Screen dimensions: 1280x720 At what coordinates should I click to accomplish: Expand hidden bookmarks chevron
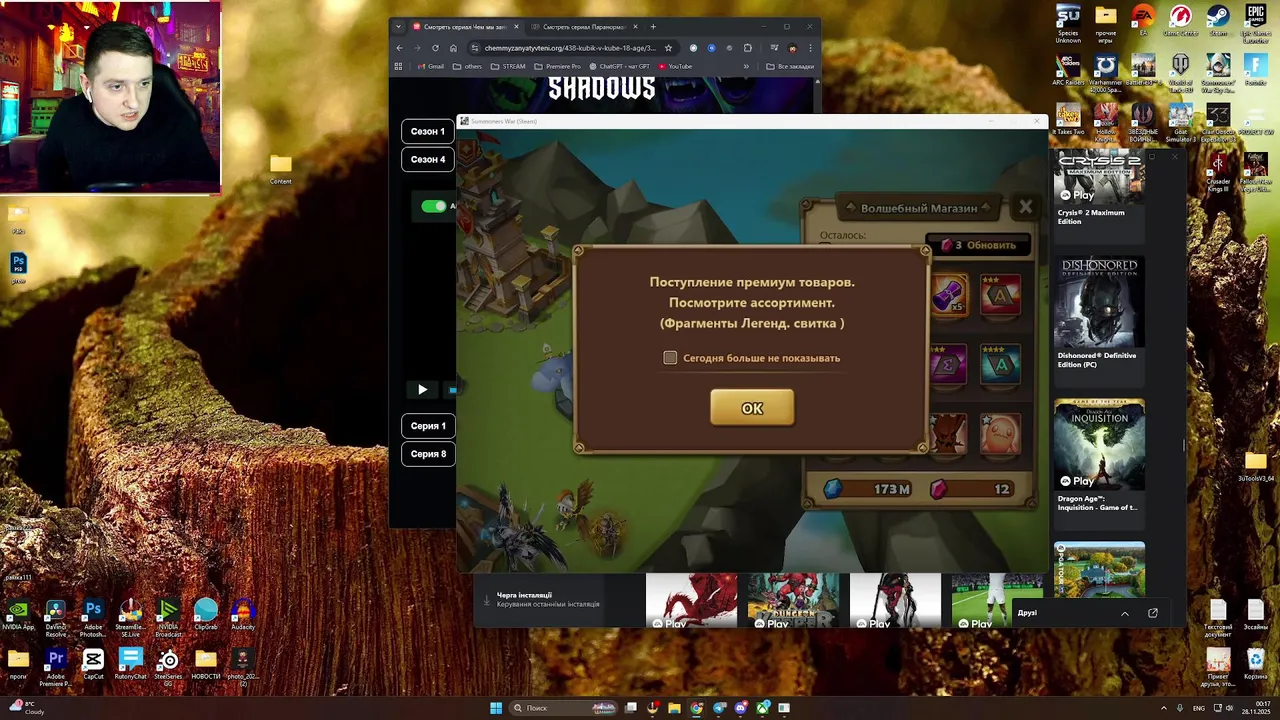746,67
